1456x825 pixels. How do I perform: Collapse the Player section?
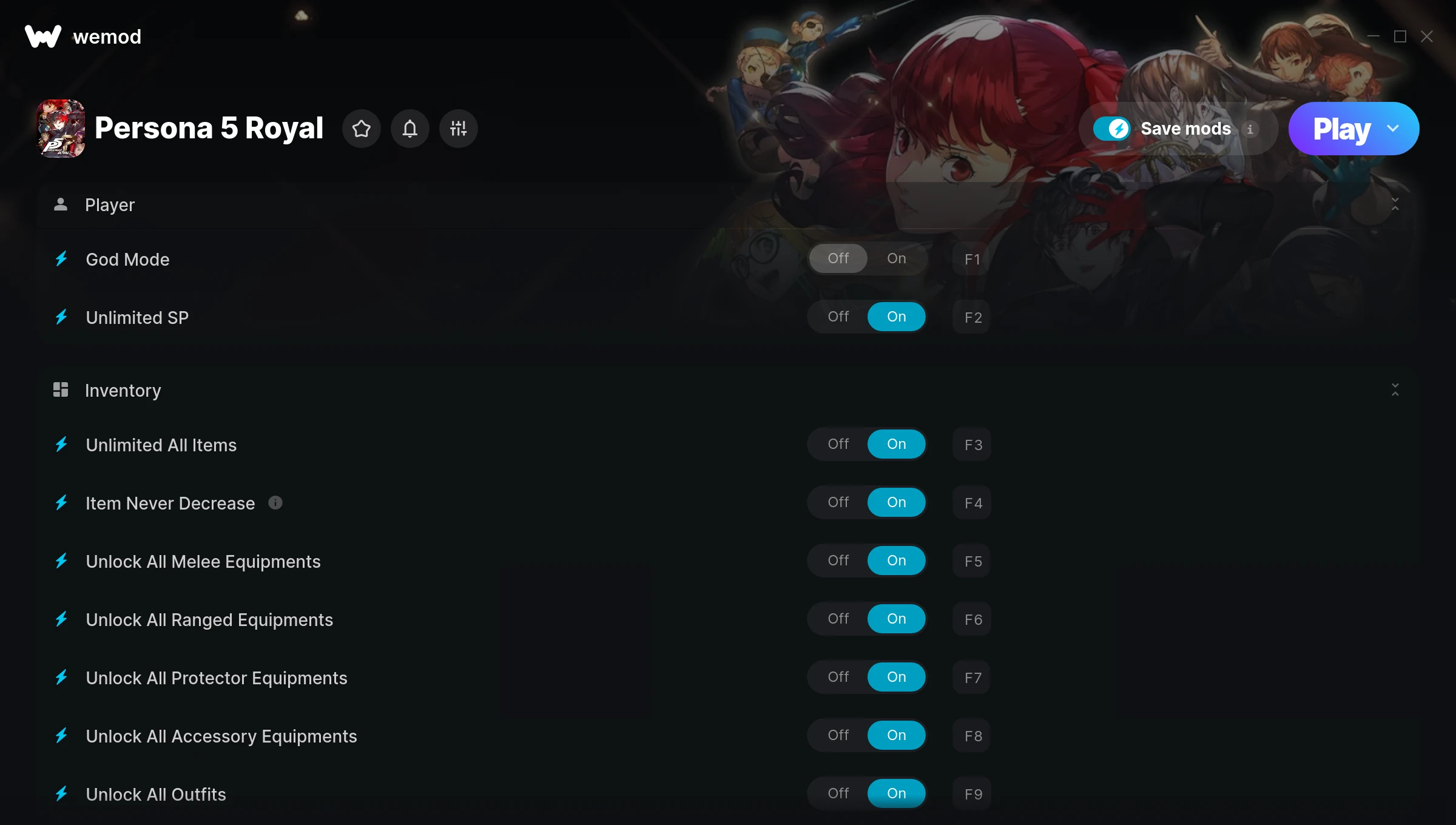[x=1395, y=204]
